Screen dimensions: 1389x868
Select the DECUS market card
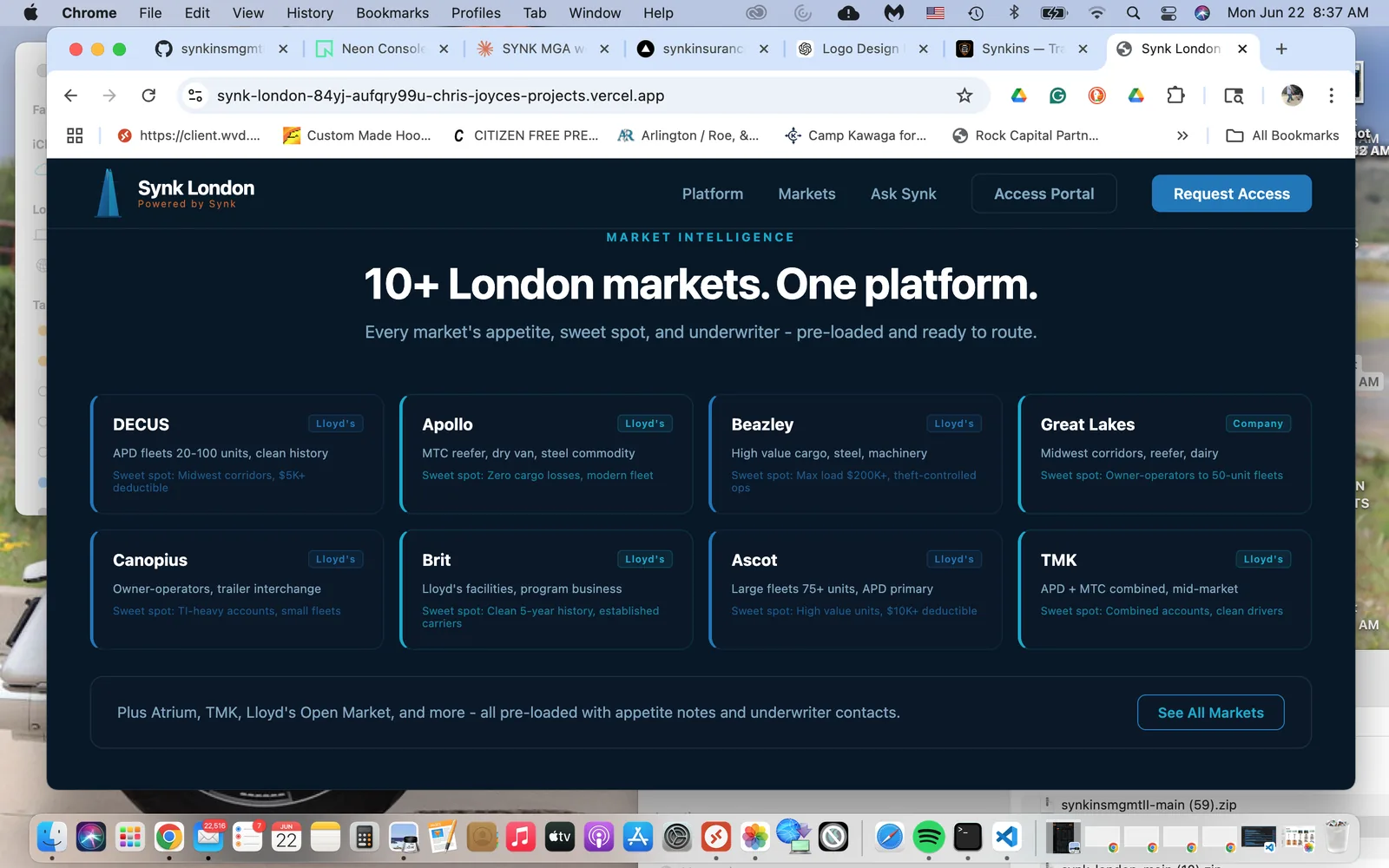coord(237,454)
